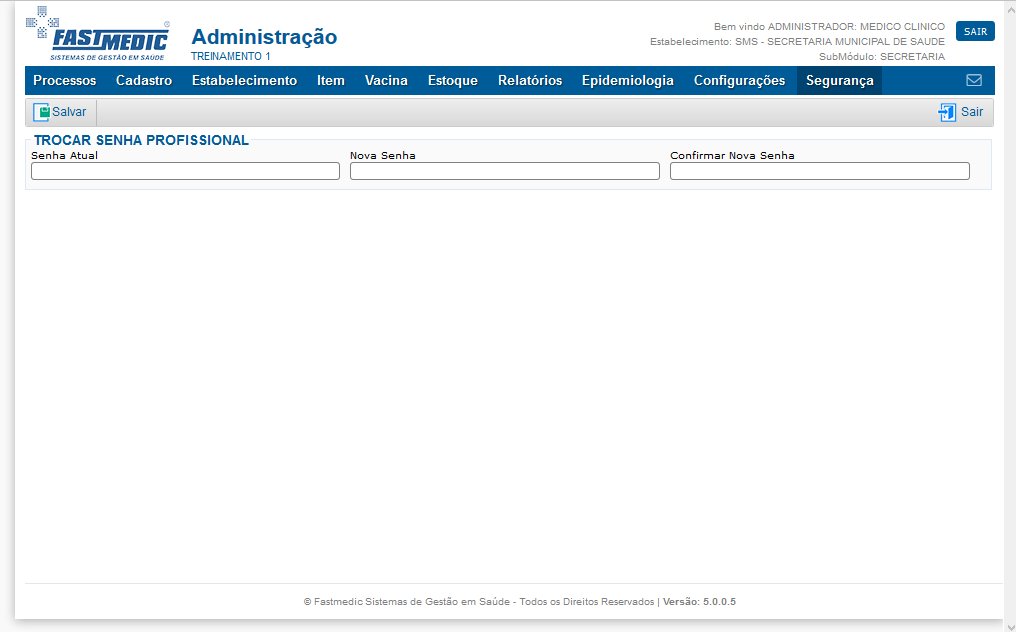Viewport: 1016px width, 632px height.
Task: Click the Sair door icon in toolbar
Action: pyautogui.click(x=947, y=112)
